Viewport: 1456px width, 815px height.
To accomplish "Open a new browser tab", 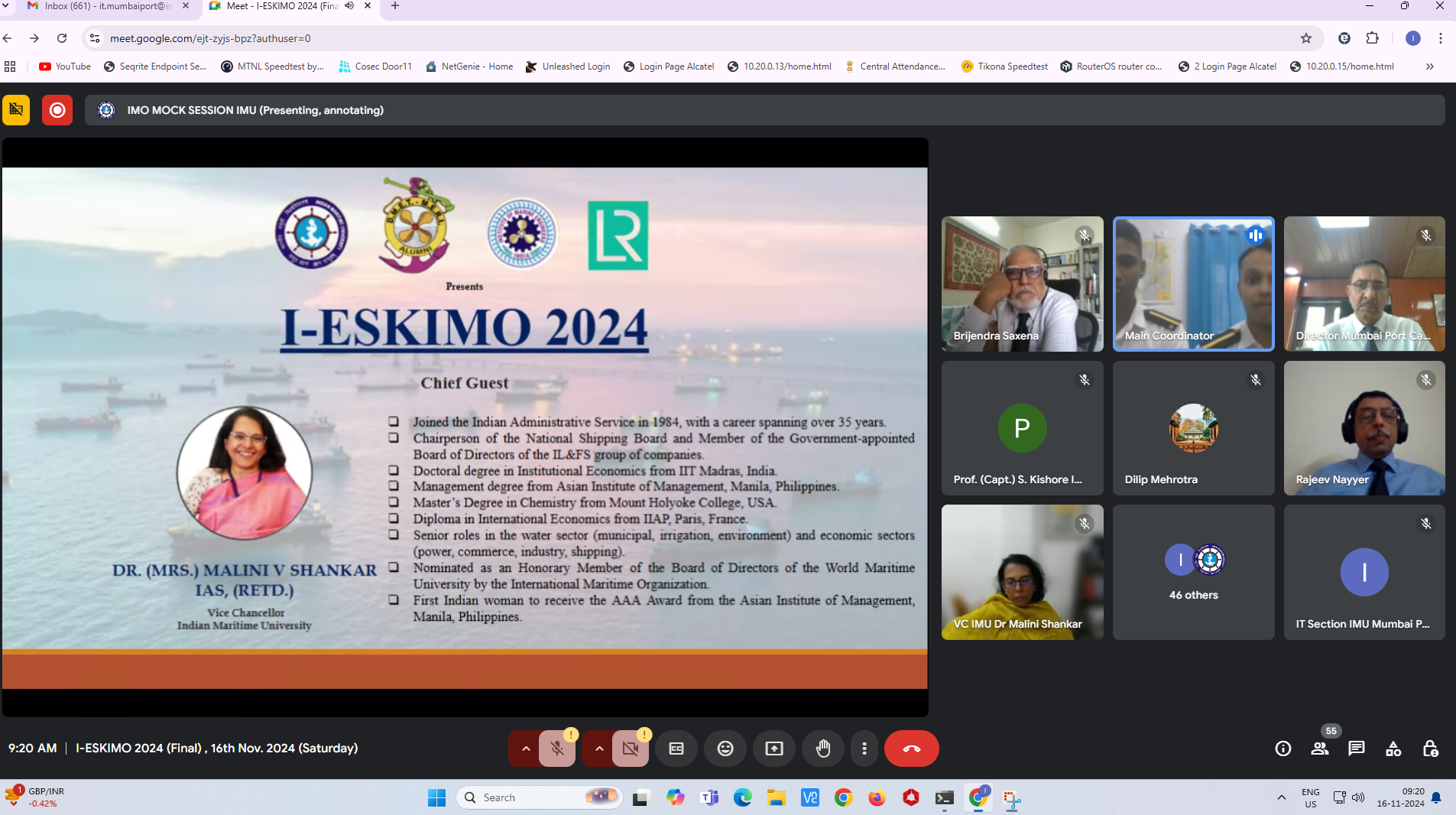I will (x=395, y=6).
